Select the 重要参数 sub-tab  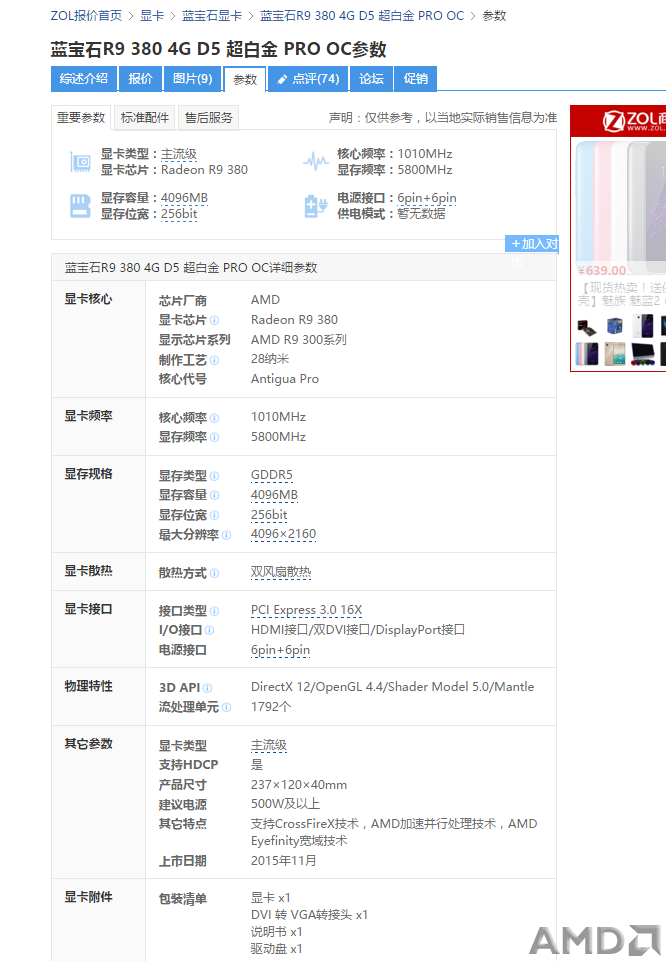pyautogui.click(x=81, y=118)
